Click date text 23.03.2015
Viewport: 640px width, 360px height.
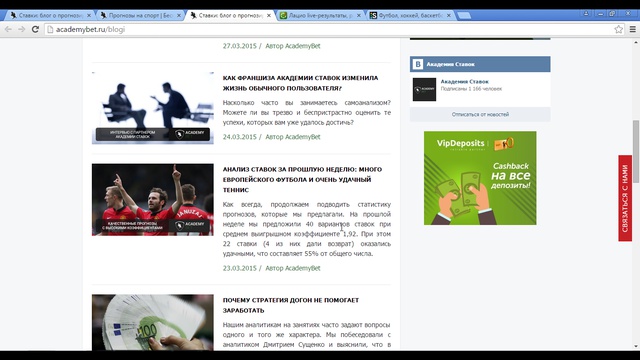tap(240, 268)
